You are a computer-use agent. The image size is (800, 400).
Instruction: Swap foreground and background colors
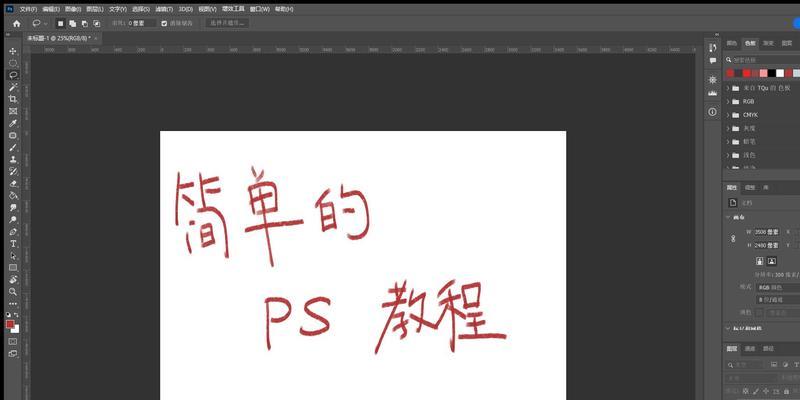[16, 315]
